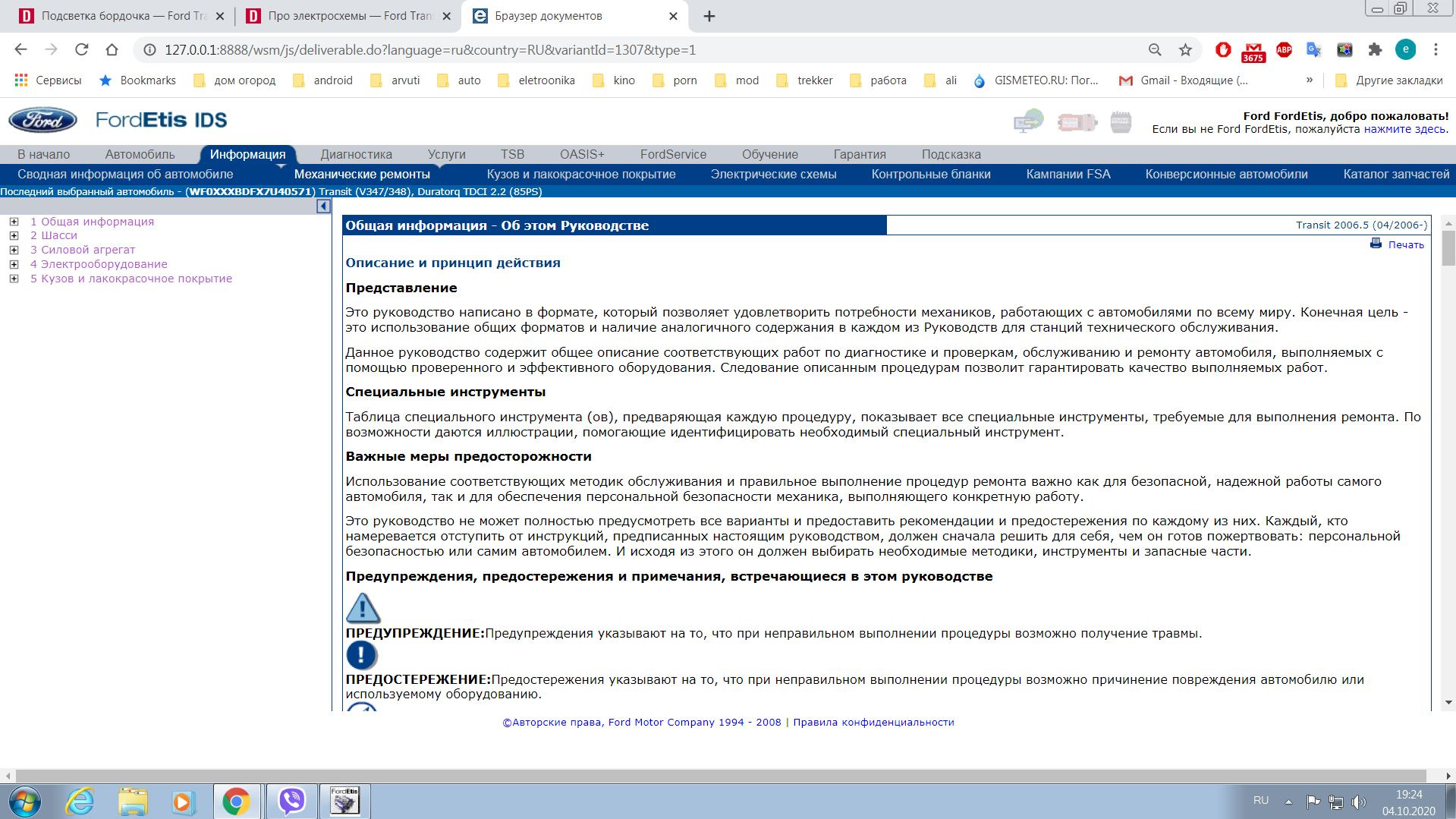Image resolution: width=1456 pixels, height=819 pixels.
Task: Open the Сервисы apps shortcut
Action: [48, 80]
